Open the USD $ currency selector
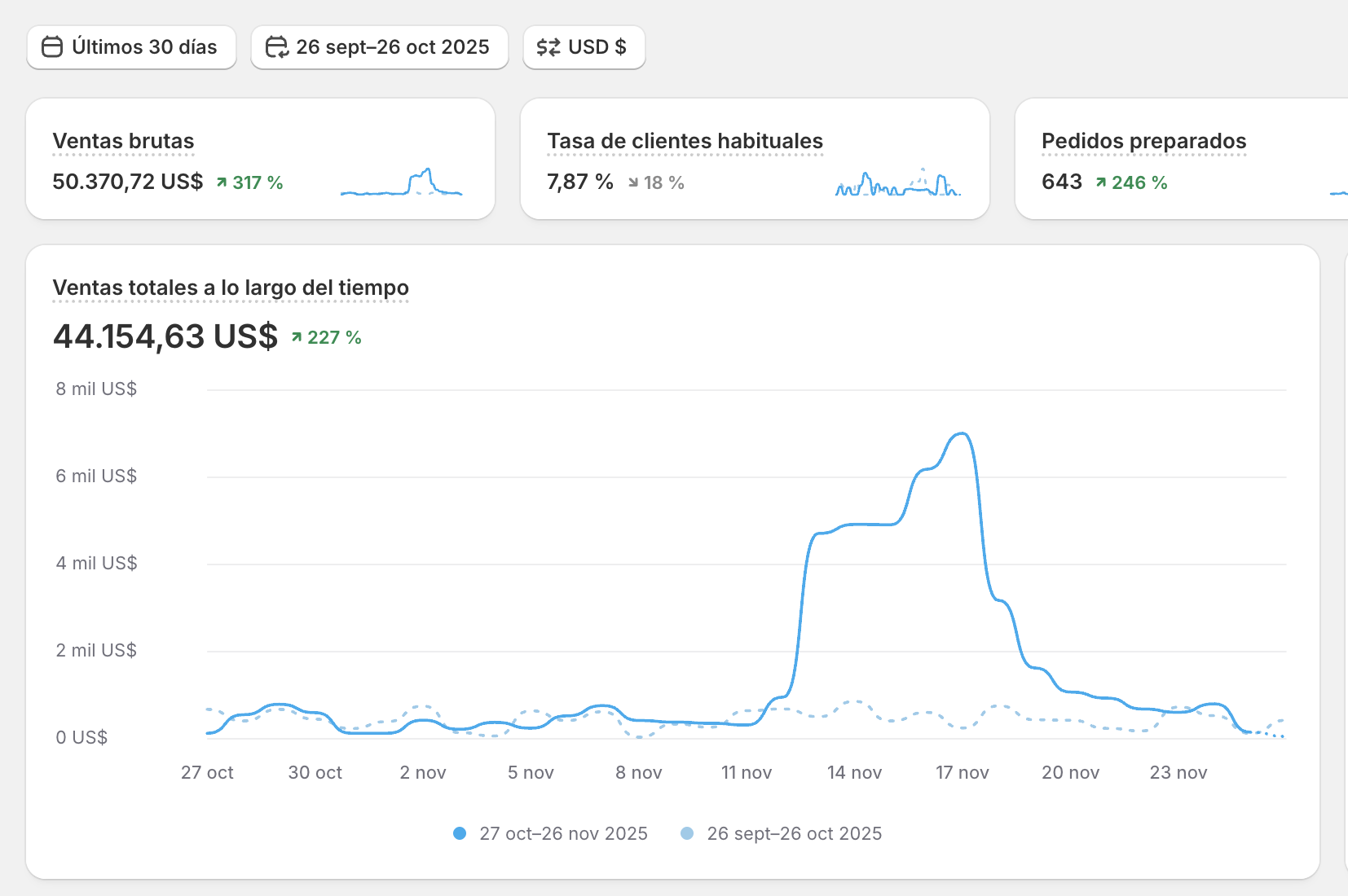Image resolution: width=1348 pixels, height=896 pixels. point(584,47)
